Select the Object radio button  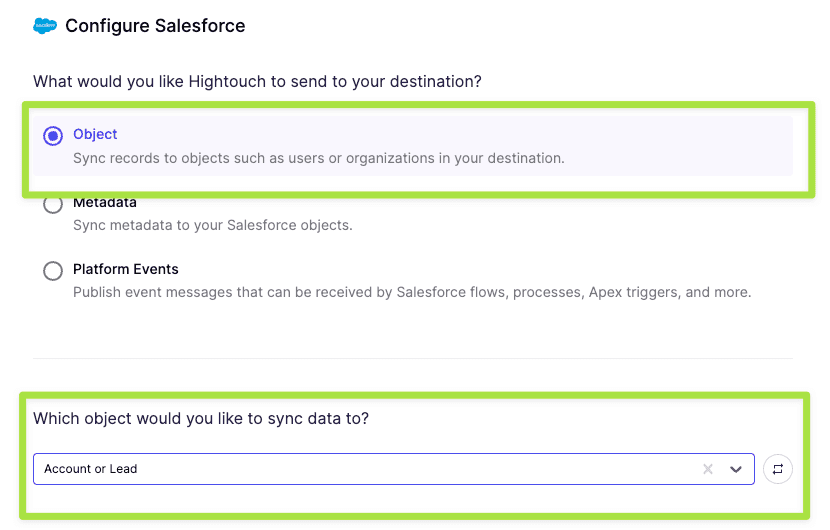(53, 136)
